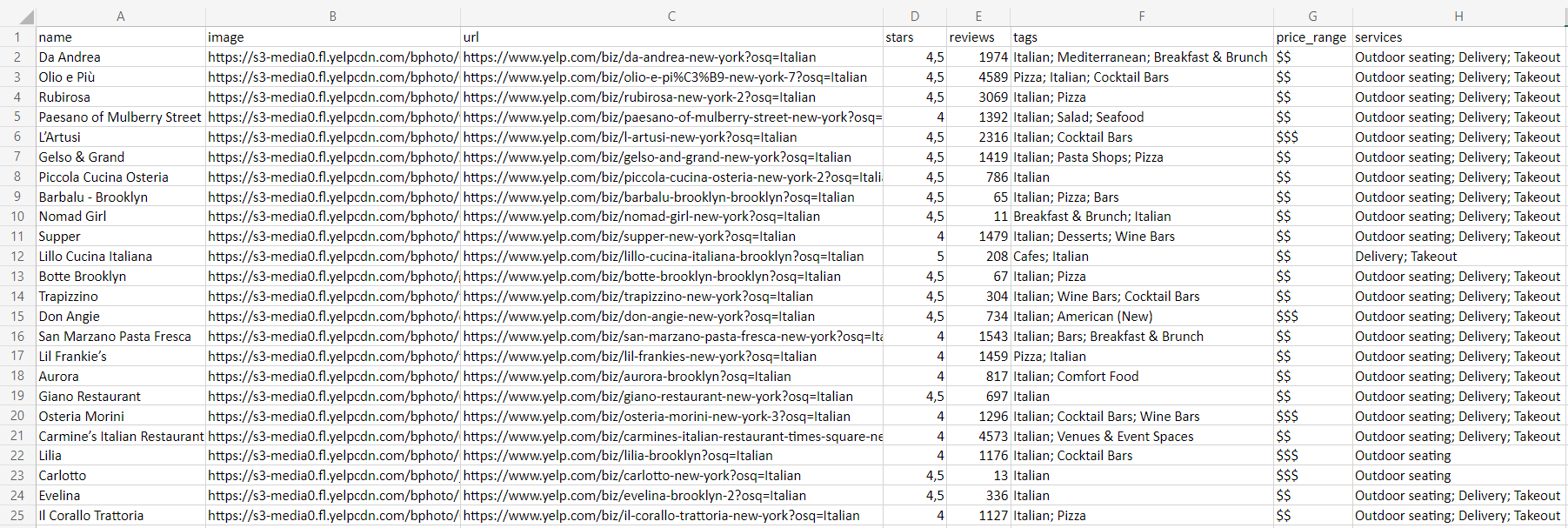Click the 'name' header cell
The image size is (1568, 528).
tap(120, 37)
